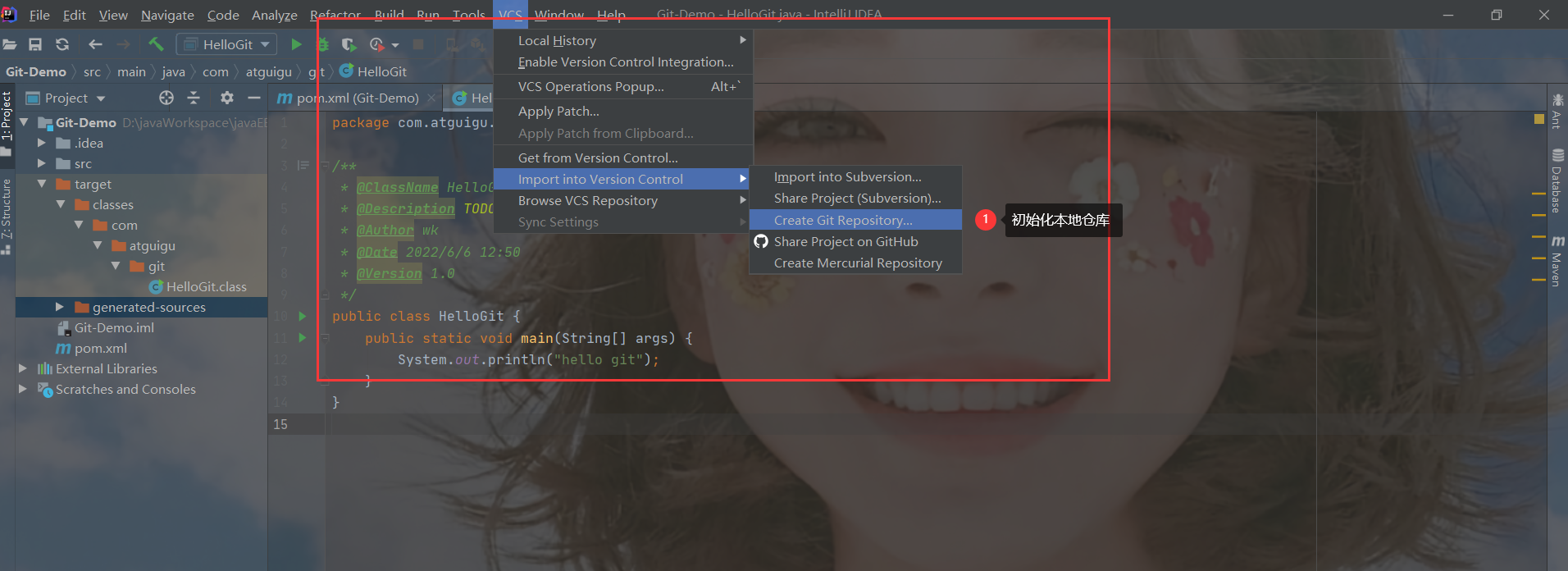Click the yellow inspection status indicator in editor
1568x571 pixels.
(x=1539, y=119)
